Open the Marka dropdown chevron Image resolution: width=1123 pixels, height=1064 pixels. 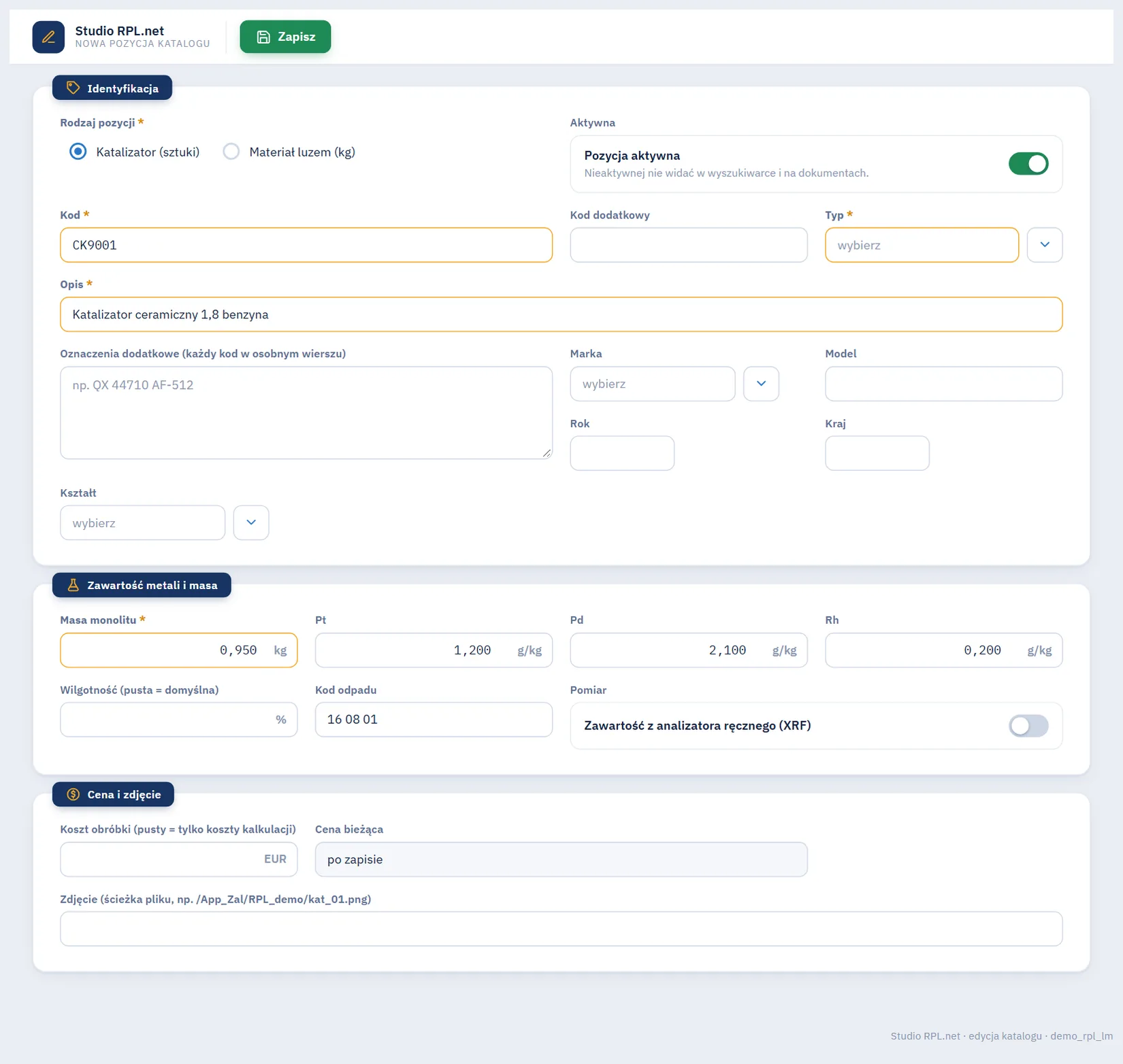761,384
